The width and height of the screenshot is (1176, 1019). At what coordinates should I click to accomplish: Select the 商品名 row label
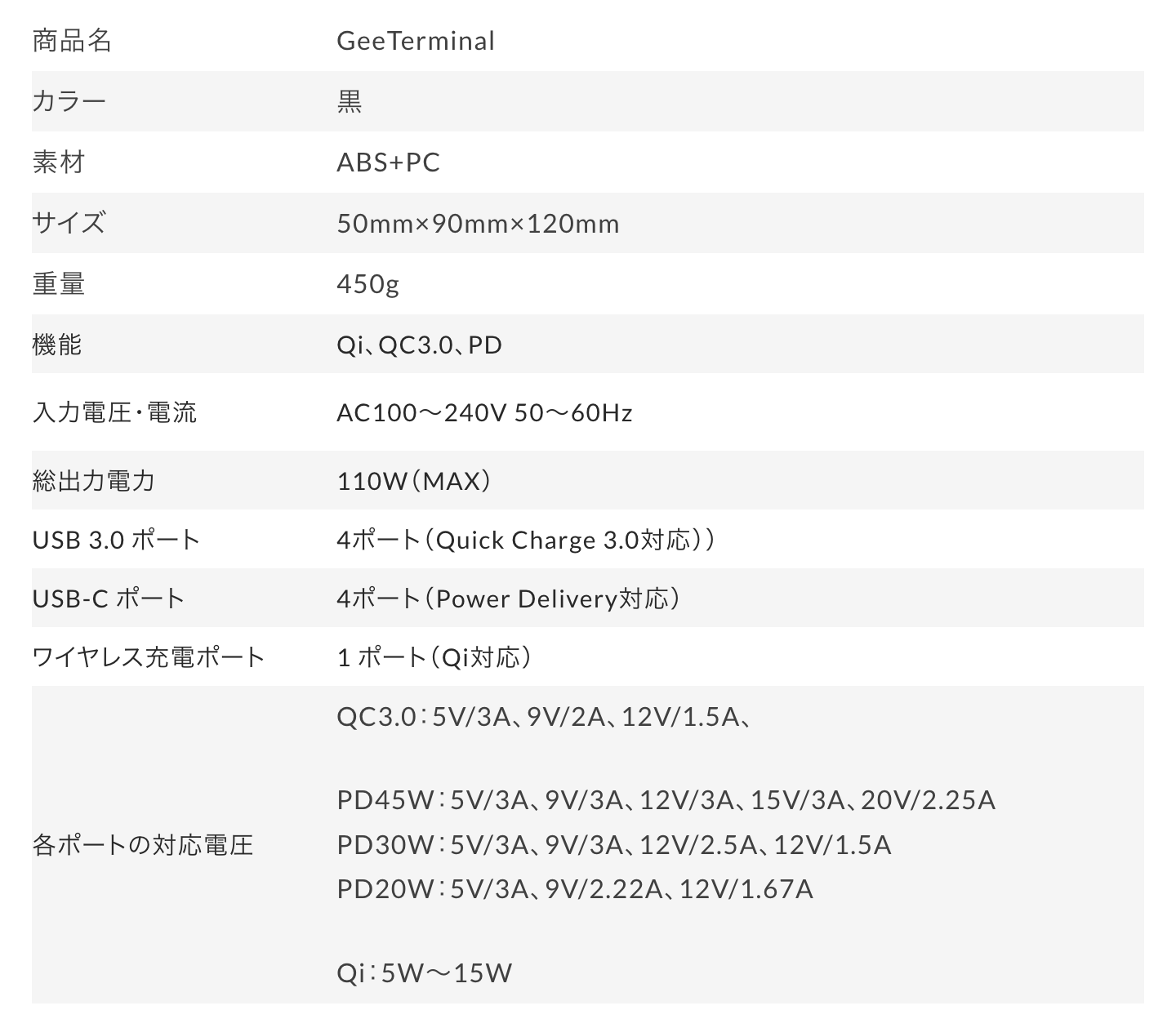[x=72, y=41]
